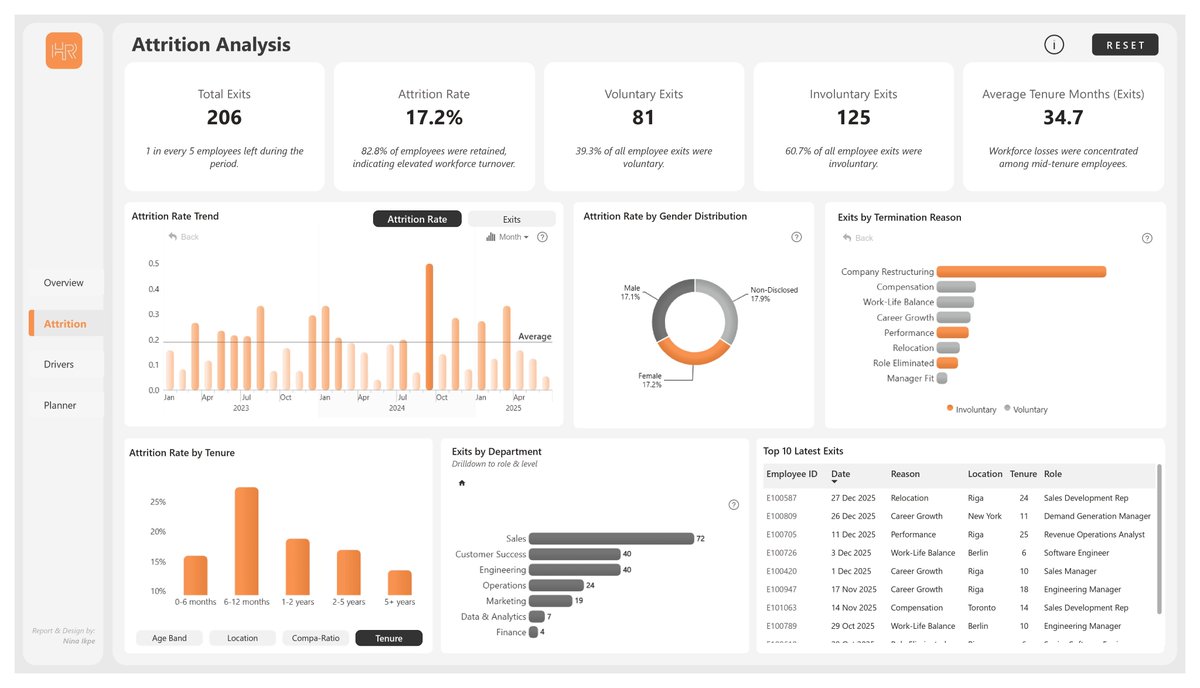Select employee row E100809
The height and width of the screenshot is (688, 1200).
(x=958, y=516)
